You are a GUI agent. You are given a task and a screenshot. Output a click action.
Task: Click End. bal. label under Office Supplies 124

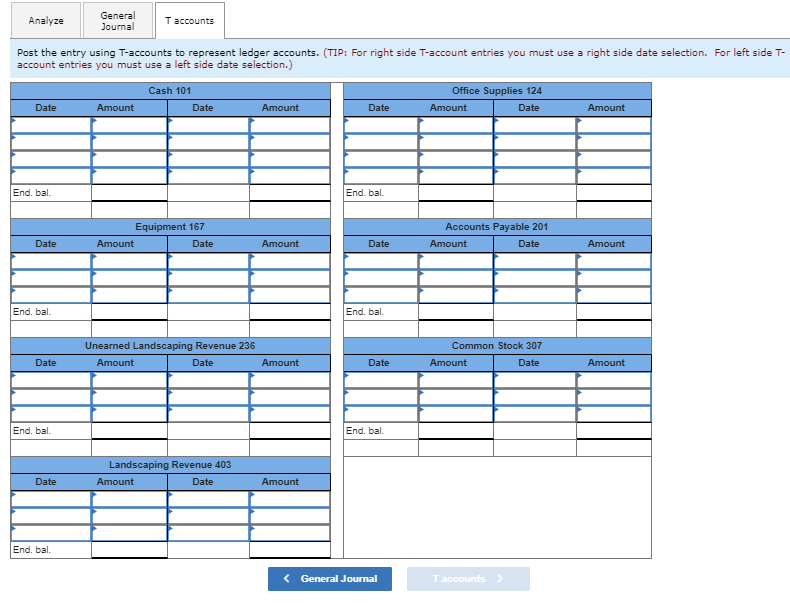(x=365, y=193)
